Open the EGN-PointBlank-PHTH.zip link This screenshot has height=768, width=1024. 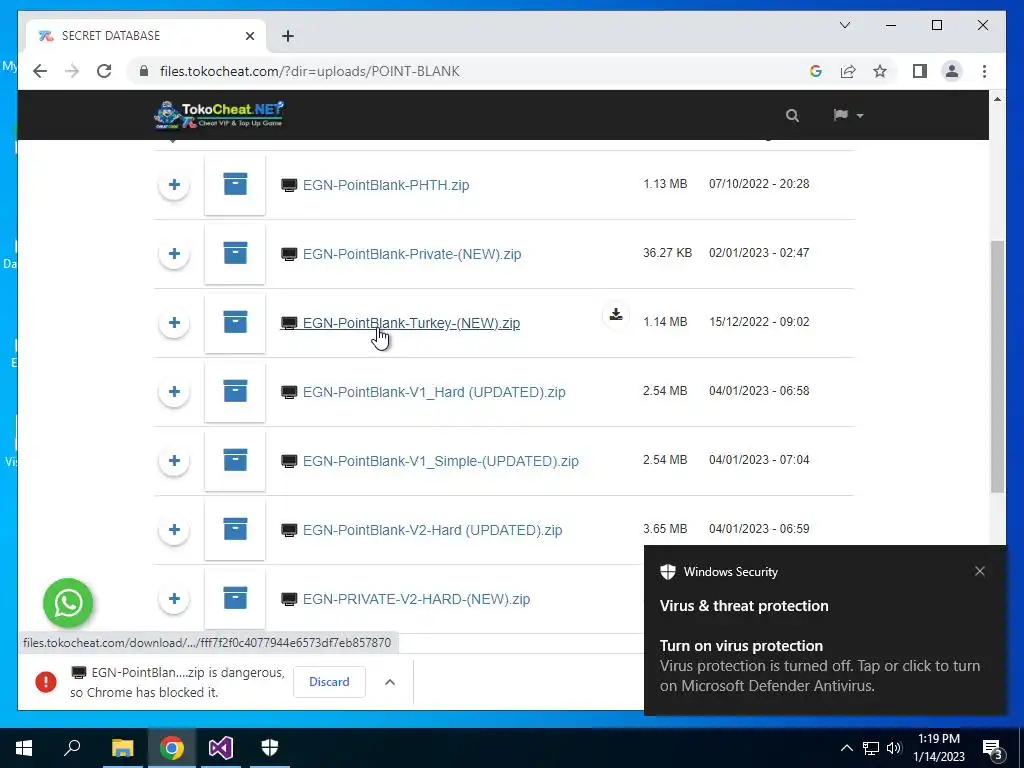click(x=385, y=185)
